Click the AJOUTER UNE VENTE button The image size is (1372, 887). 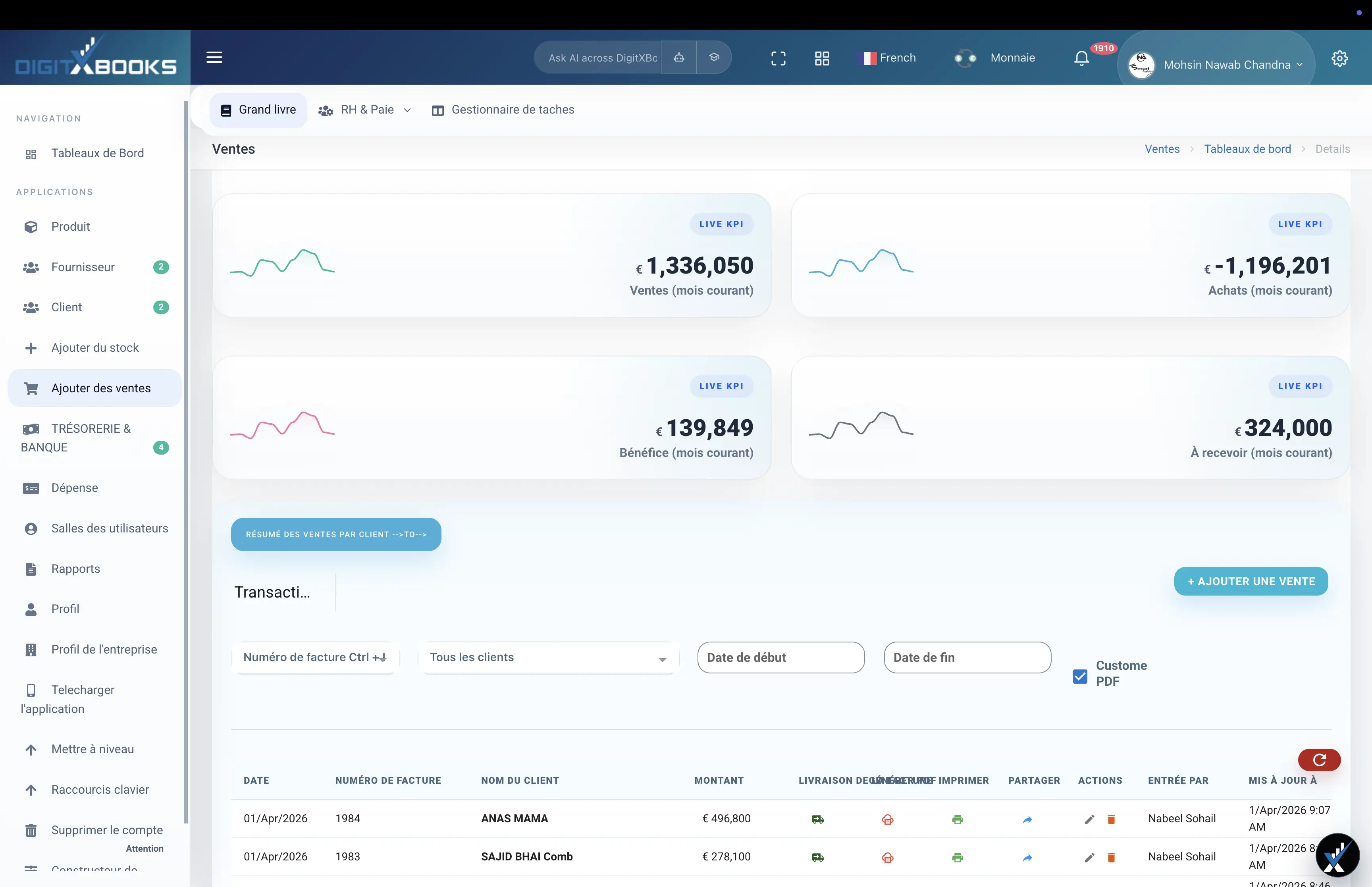coord(1251,581)
